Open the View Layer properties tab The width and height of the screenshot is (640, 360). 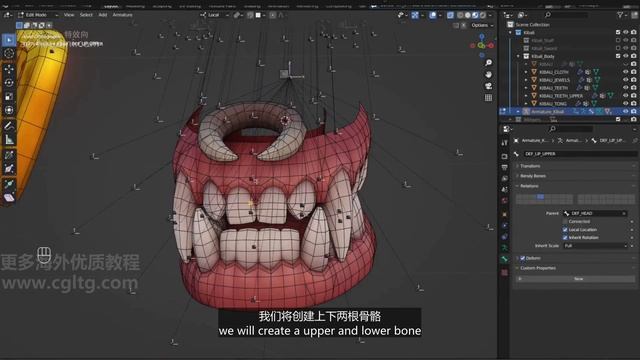coord(505,178)
